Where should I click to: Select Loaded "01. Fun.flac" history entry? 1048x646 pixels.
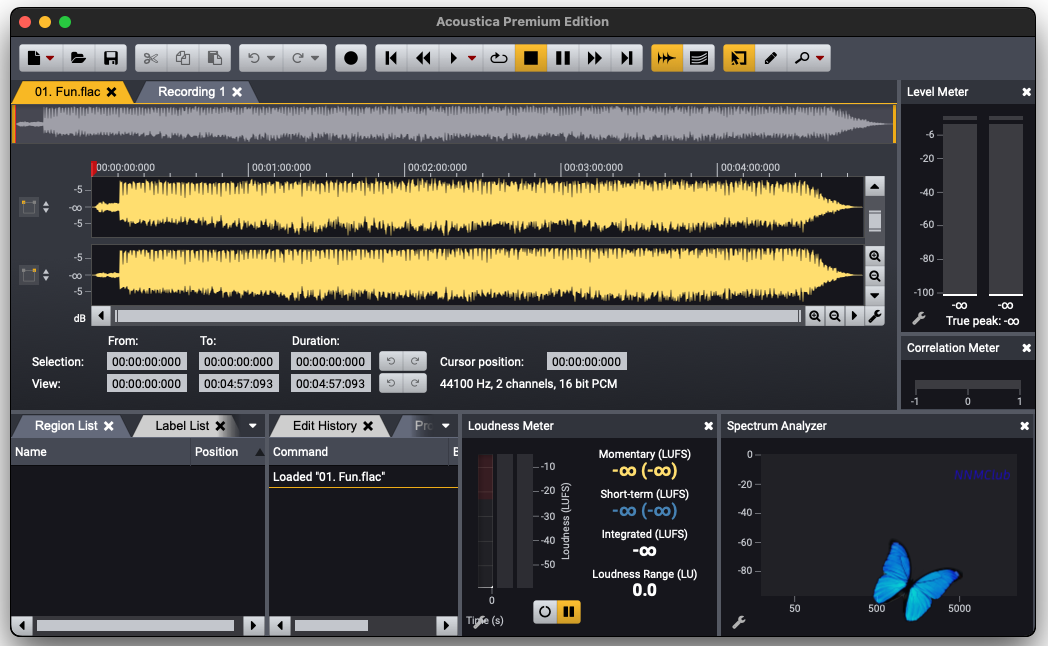tap(363, 476)
